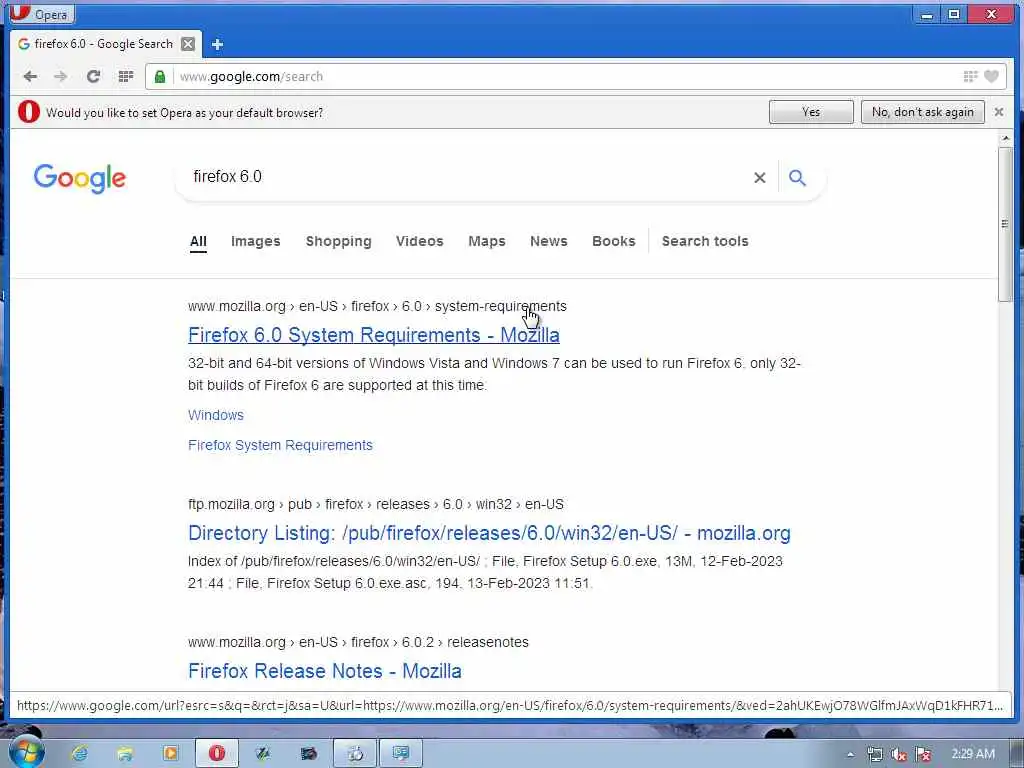Go back to the previous page
The image size is (1024, 768).
(30, 76)
